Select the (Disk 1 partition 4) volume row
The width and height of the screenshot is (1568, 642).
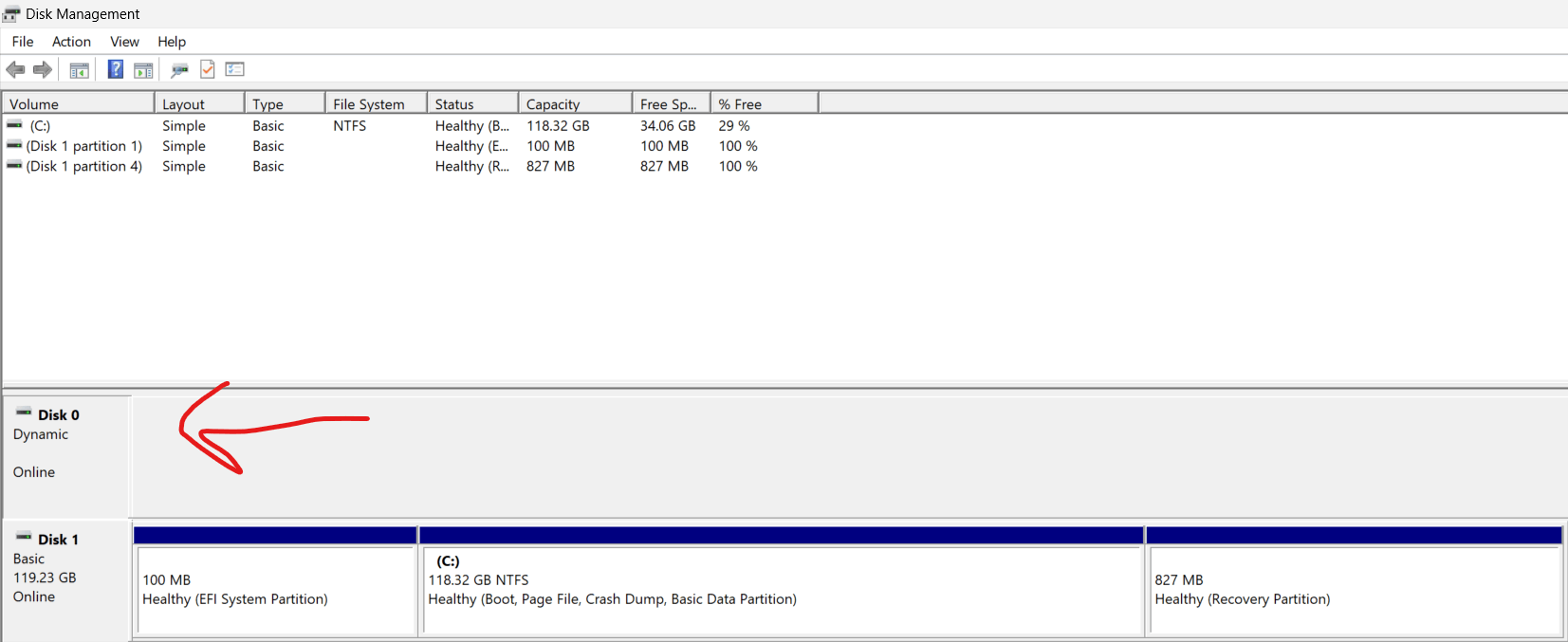[410, 166]
